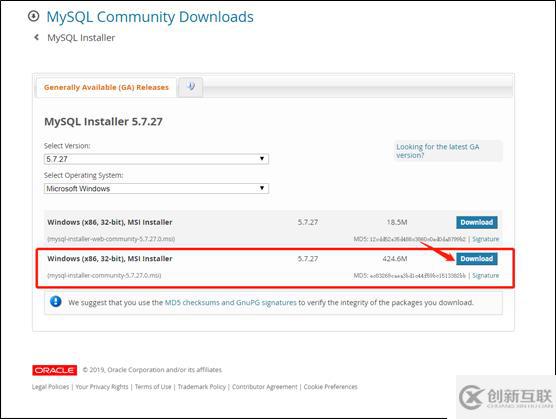Open Cookie Preferences footer link
556x419 pixels.
(x=330, y=387)
